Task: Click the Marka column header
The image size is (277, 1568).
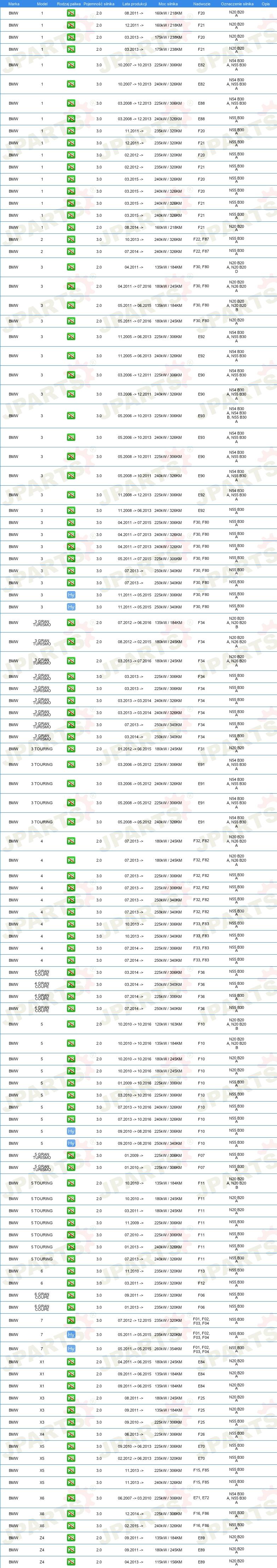Action: point(14,4)
